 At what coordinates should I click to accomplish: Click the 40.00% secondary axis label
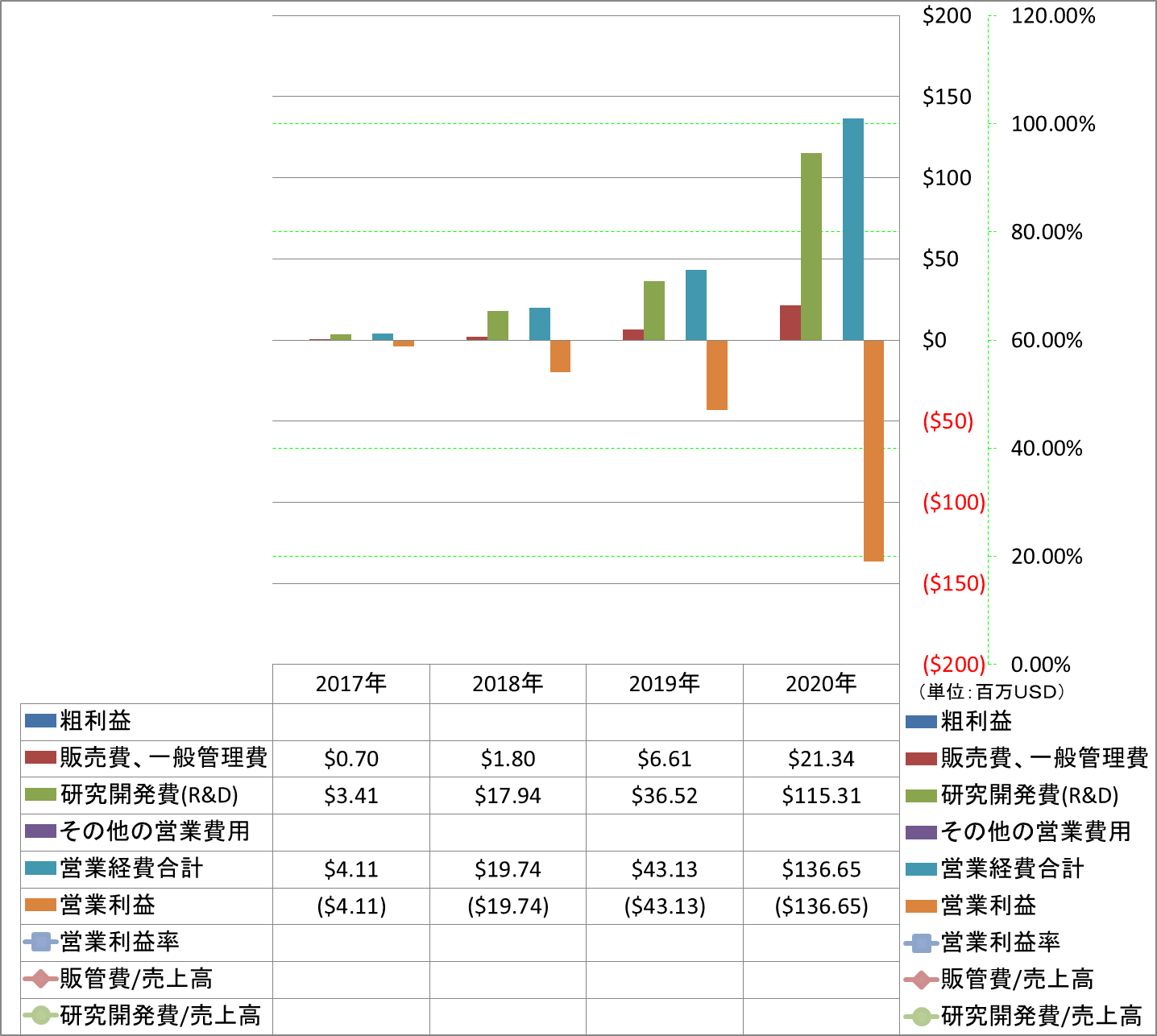[x=1047, y=449]
